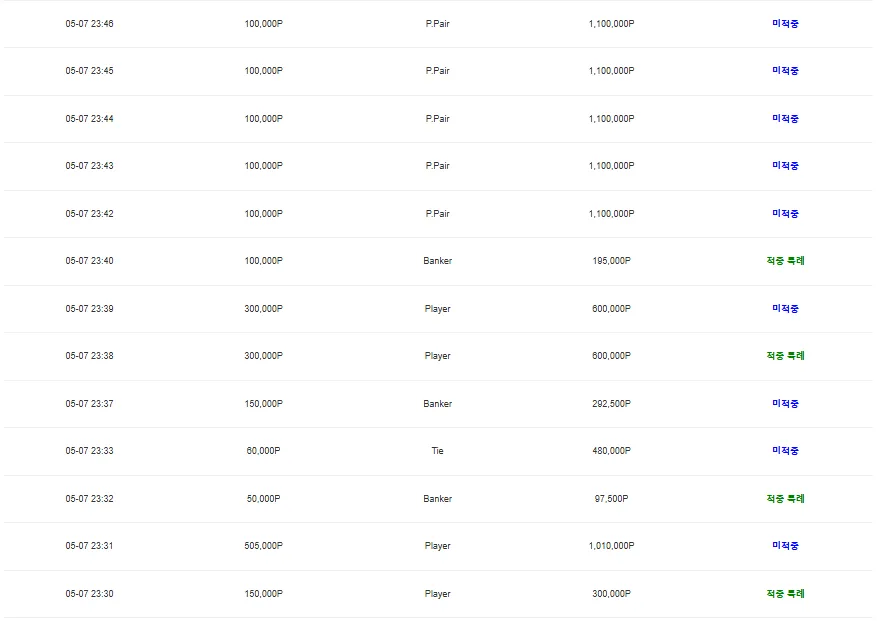Click the 195,000P payout value
This screenshot has height=621, width=877.
point(611,261)
